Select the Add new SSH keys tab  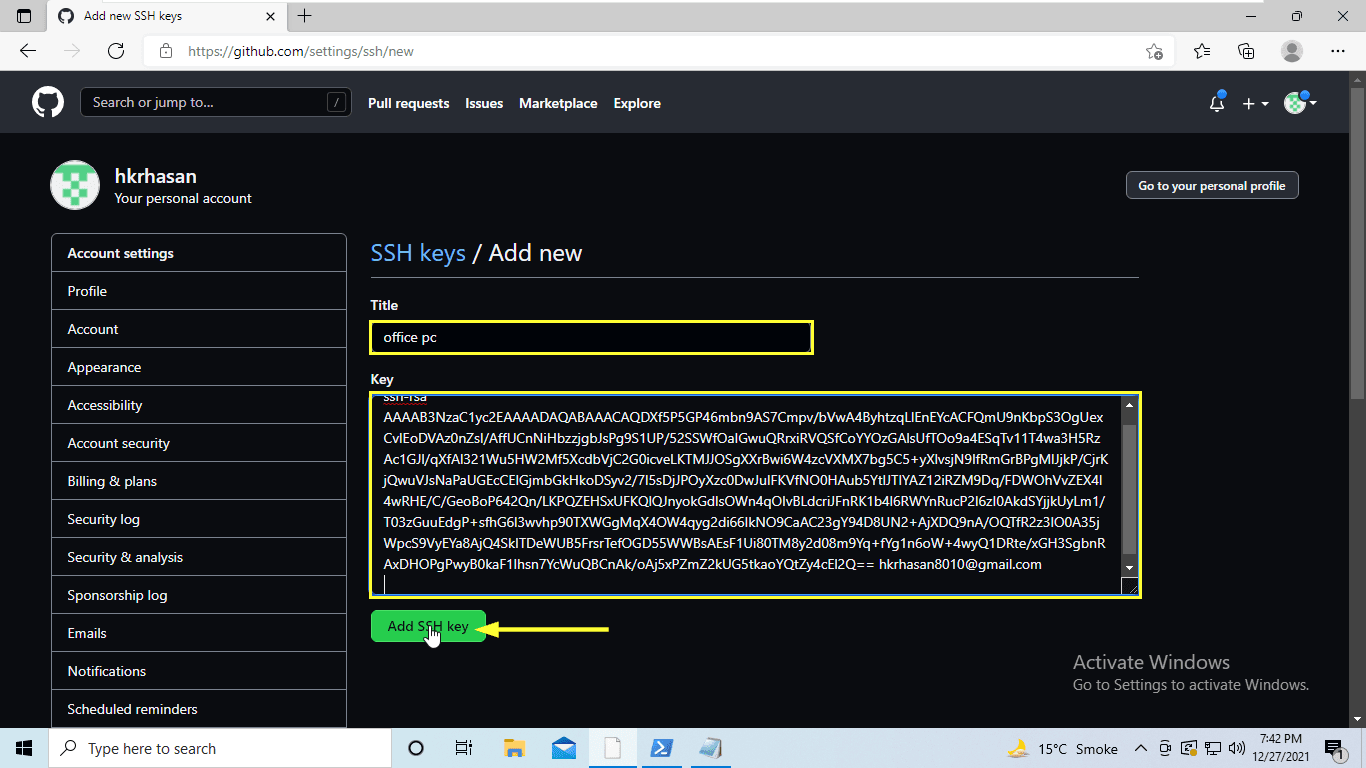click(x=165, y=16)
